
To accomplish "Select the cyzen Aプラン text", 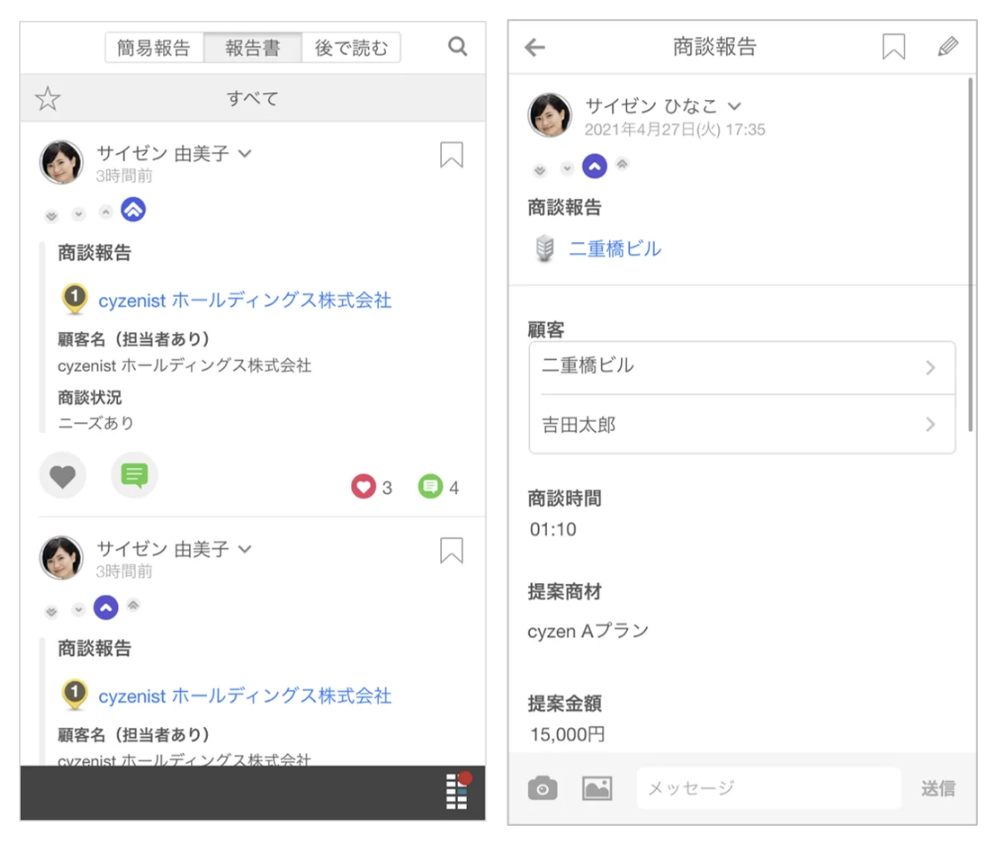I will coord(588,632).
